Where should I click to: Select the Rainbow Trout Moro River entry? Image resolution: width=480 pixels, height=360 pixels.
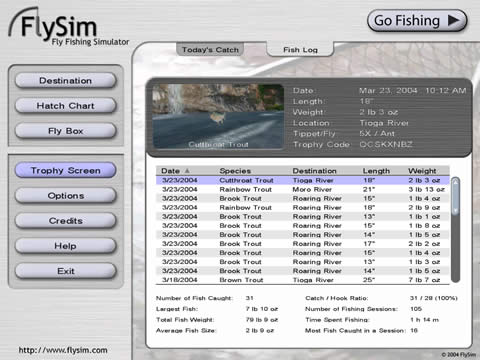[x=303, y=189]
